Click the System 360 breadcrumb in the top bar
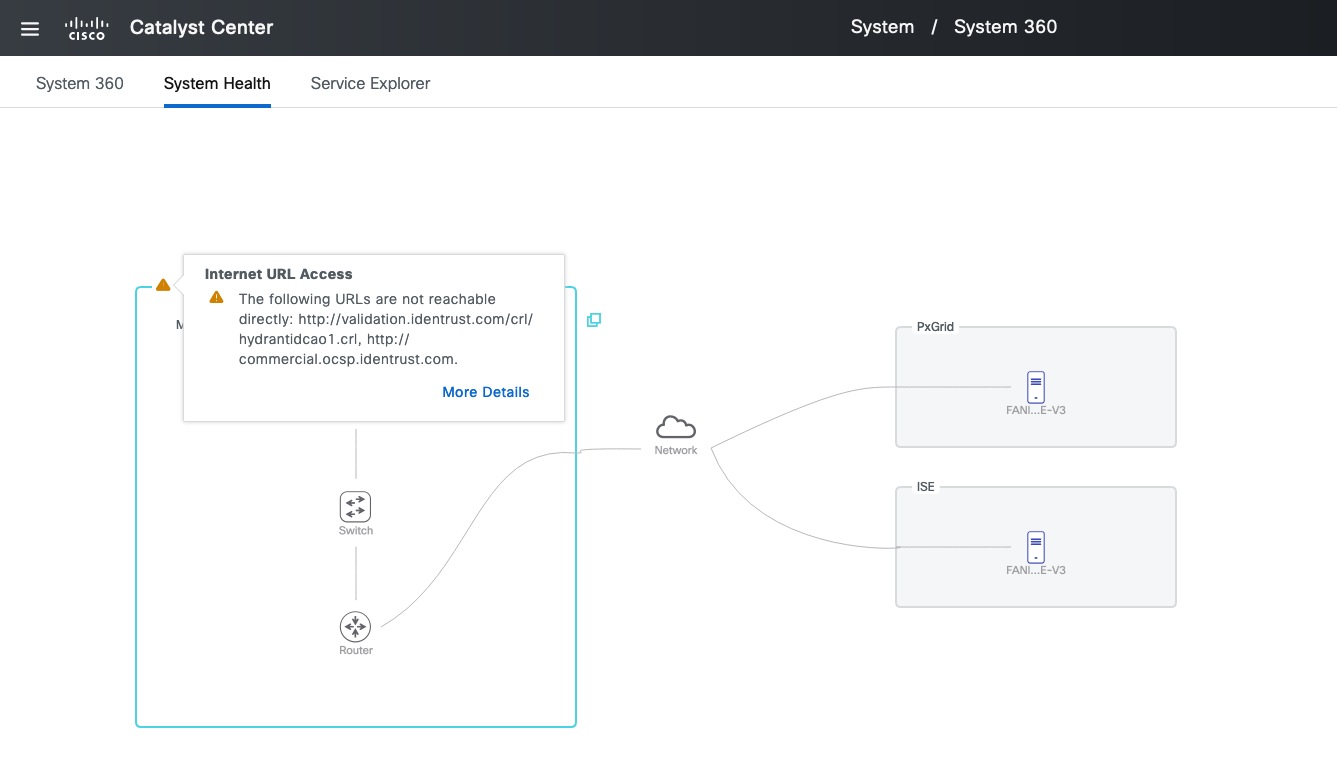Screen dimensions: 1337x784 click(x=1005, y=27)
